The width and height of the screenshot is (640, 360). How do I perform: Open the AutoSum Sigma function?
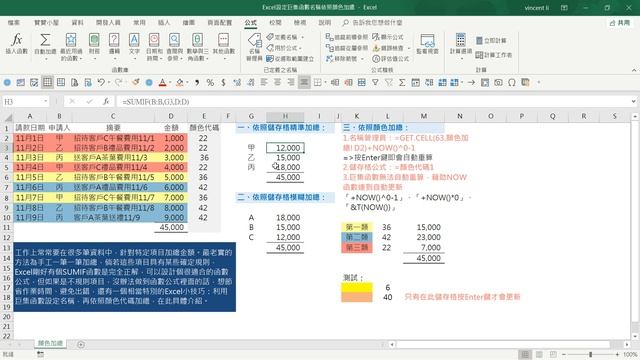[45, 46]
